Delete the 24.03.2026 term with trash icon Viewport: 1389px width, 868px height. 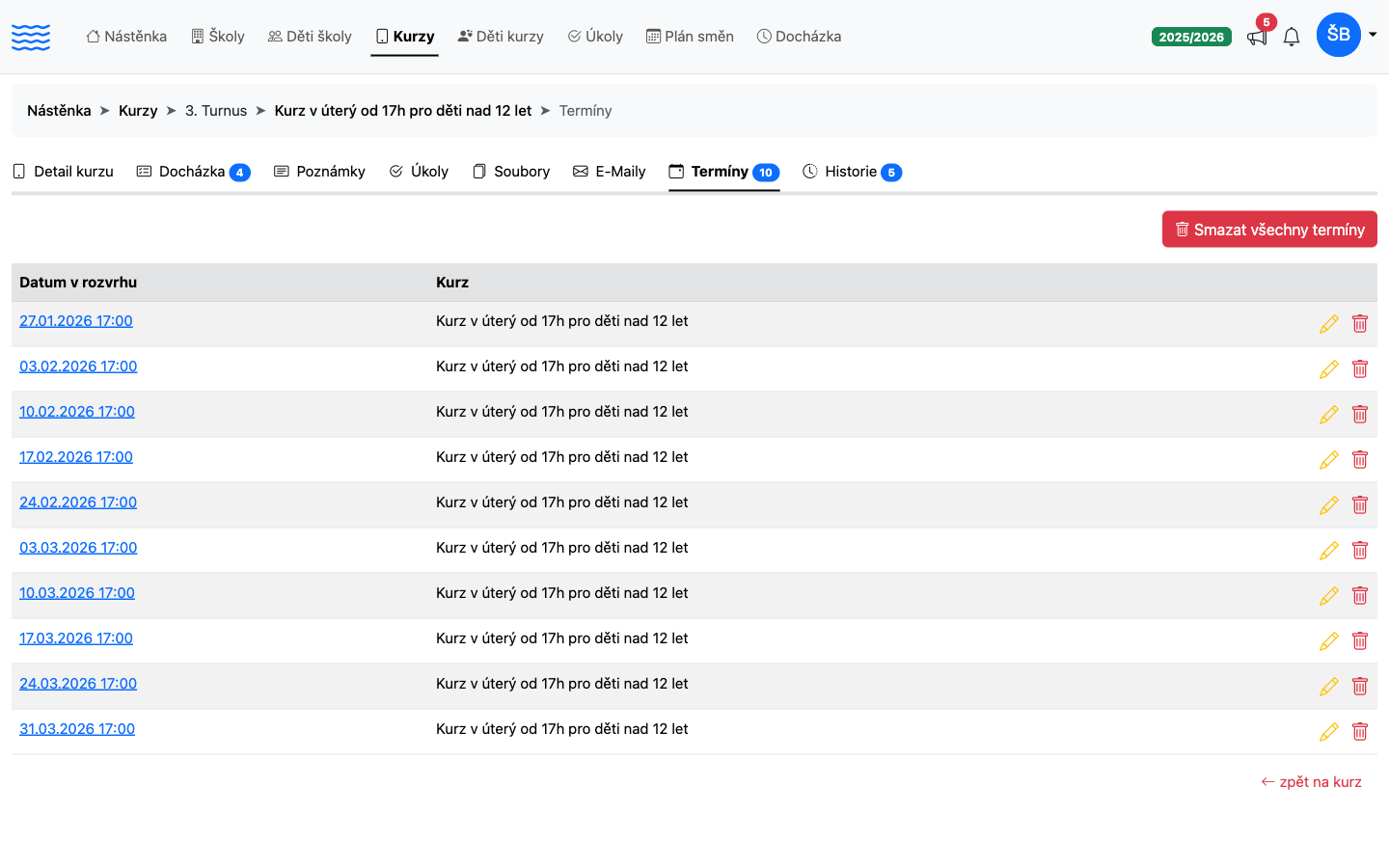pyautogui.click(x=1360, y=687)
